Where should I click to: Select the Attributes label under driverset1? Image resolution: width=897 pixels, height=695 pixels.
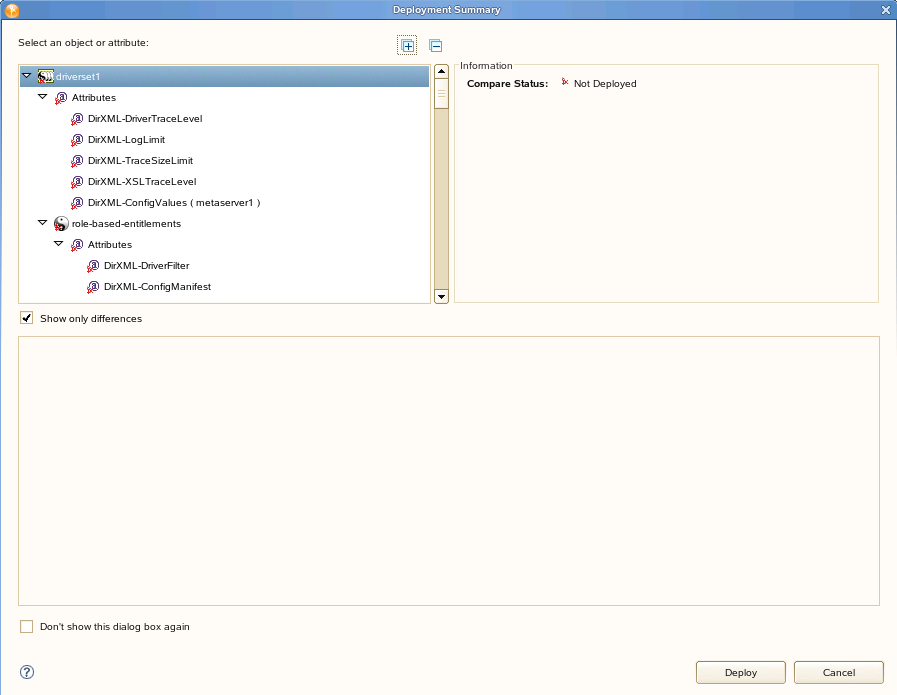(x=94, y=98)
